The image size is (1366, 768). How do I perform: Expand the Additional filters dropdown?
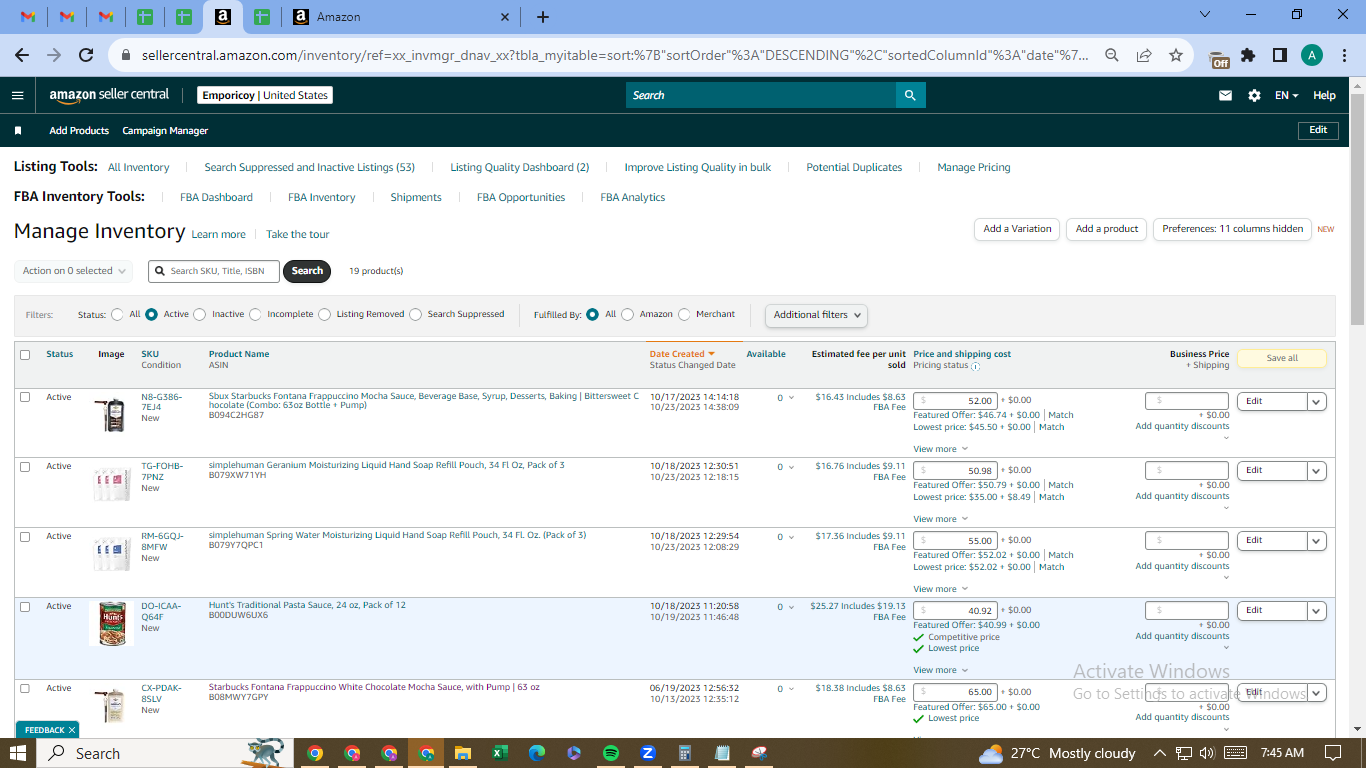pyautogui.click(x=816, y=315)
